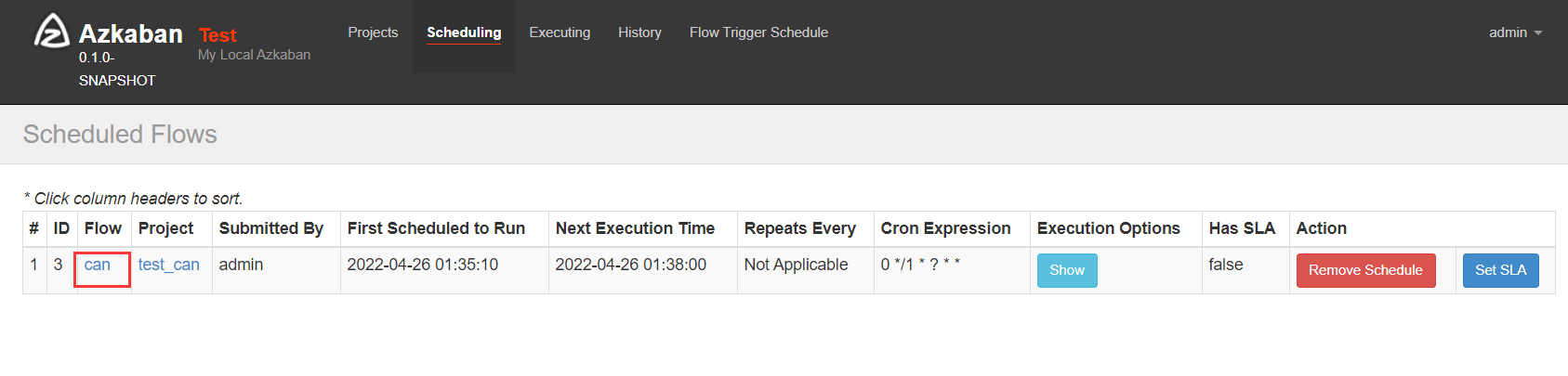The image size is (1568, 376).
Task: Sort by Project column header
Action: [166, 228]
